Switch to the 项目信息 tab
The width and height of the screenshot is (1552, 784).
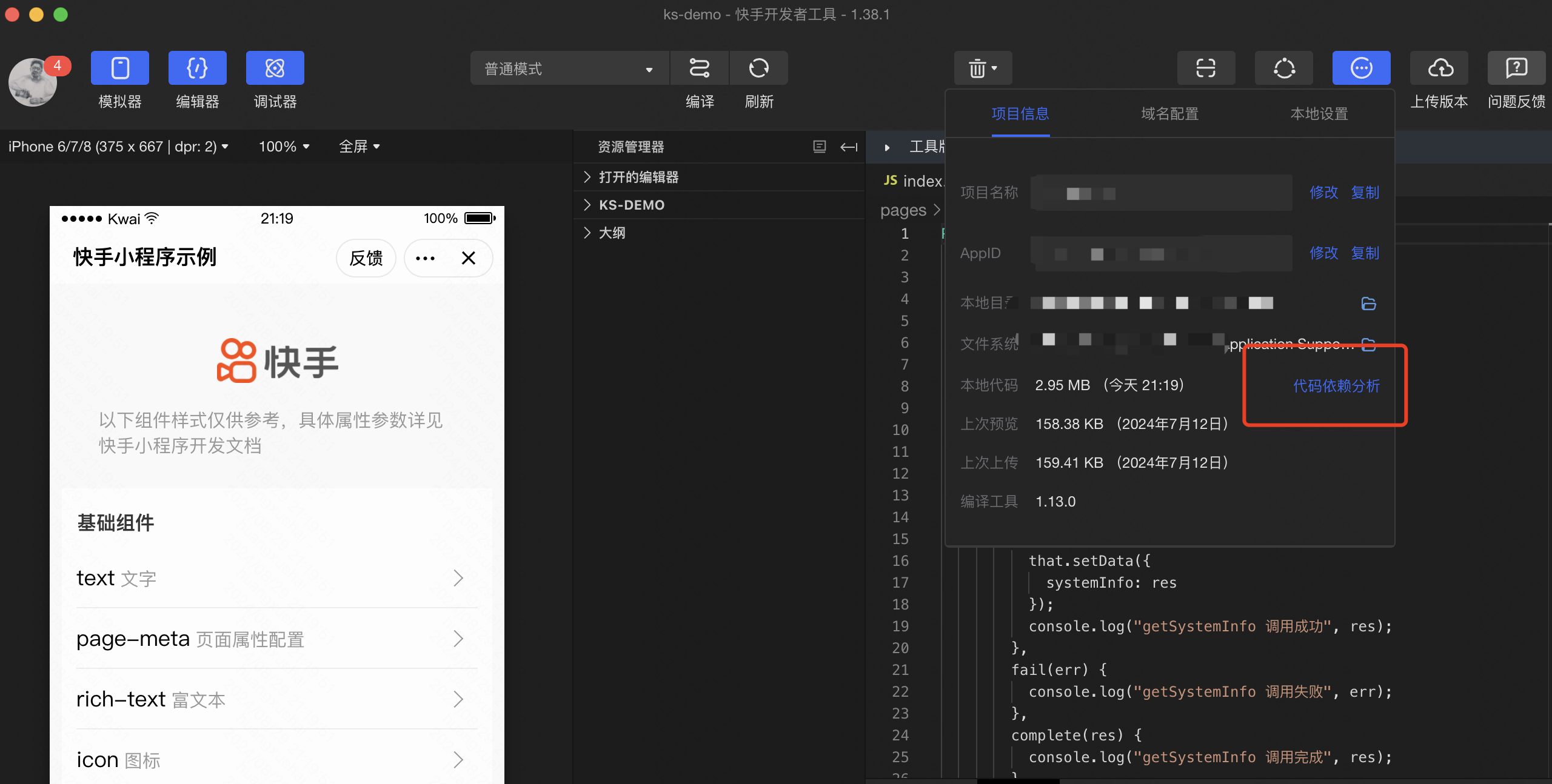click(x=1020, y=114)
